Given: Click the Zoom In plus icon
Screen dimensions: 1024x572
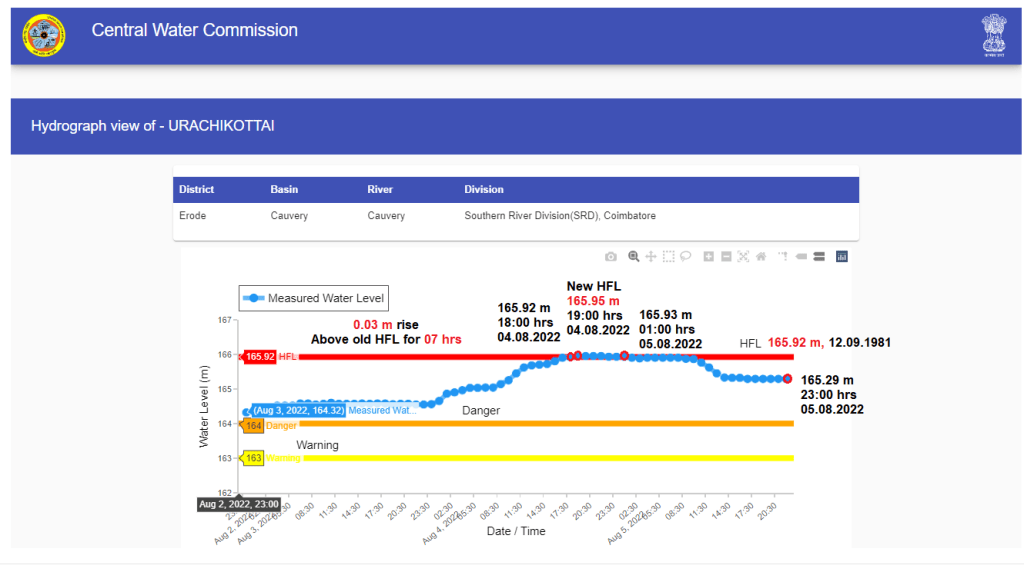Looking at the screenshot, I should (x=708, y=257).
